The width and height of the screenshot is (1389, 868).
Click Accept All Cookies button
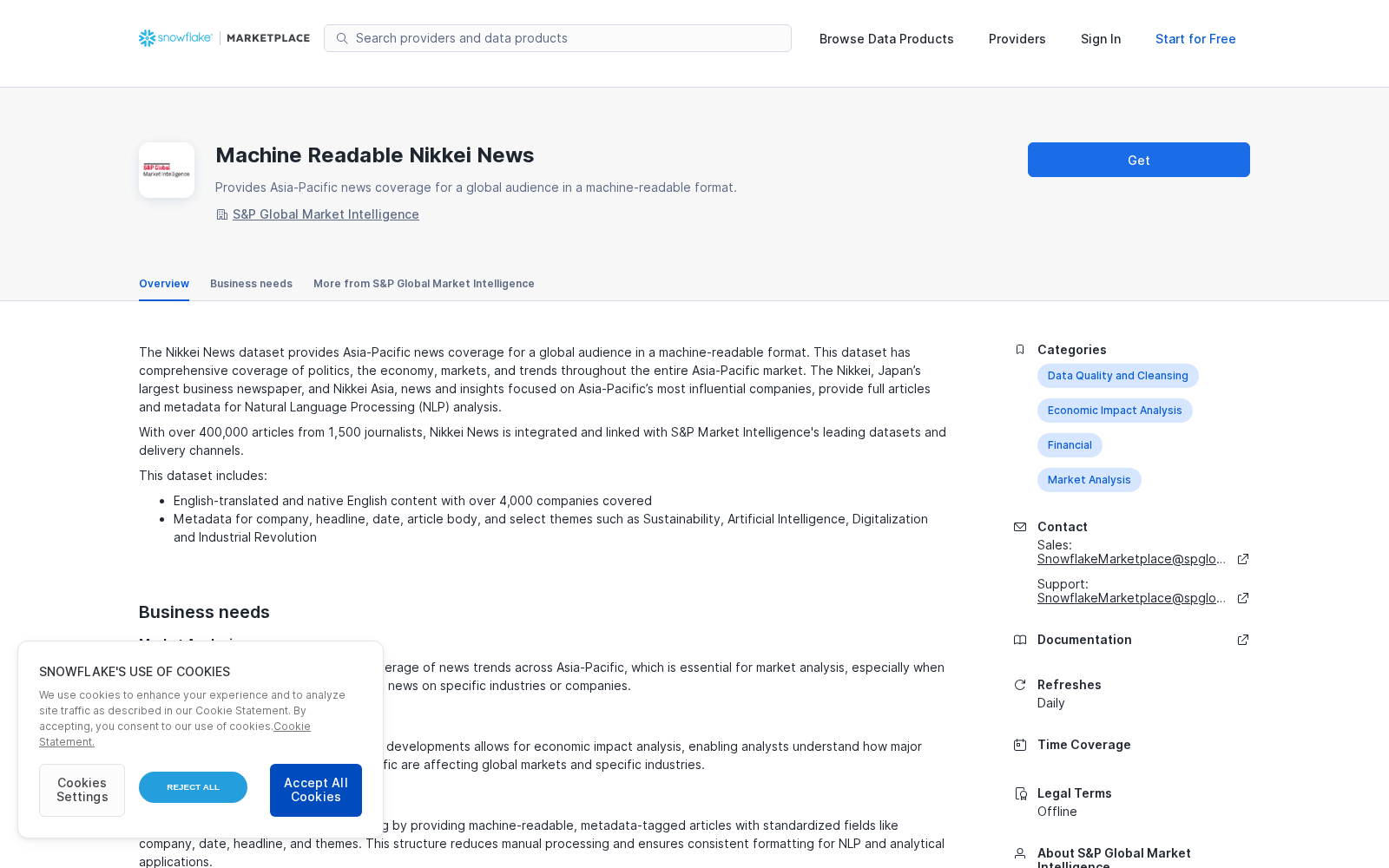316,790
